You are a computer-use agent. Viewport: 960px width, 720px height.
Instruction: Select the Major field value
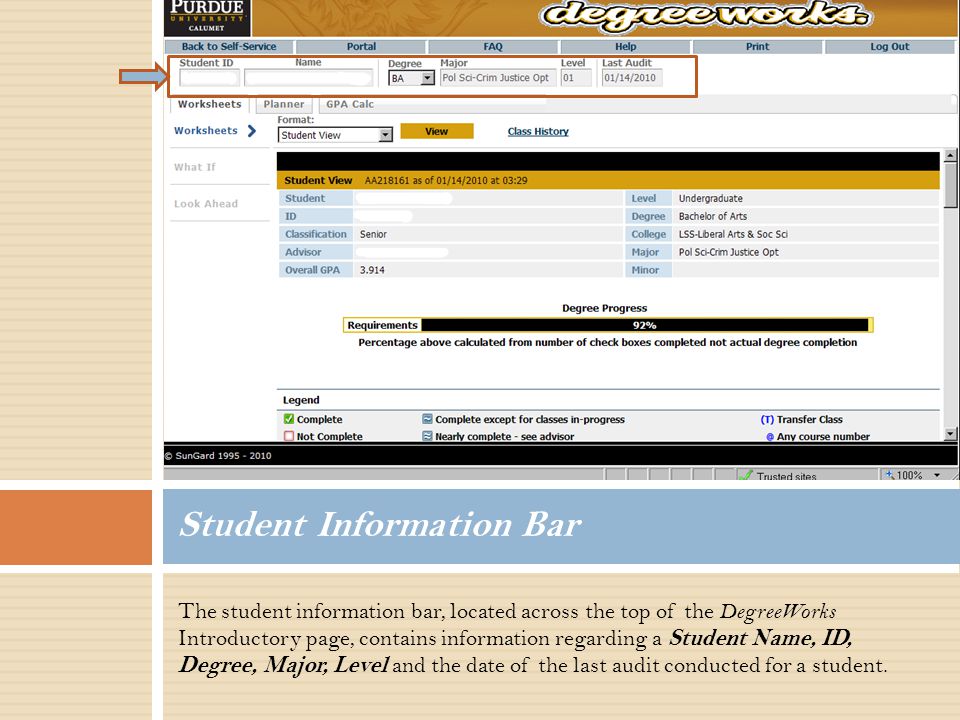(x=498, y=78)
